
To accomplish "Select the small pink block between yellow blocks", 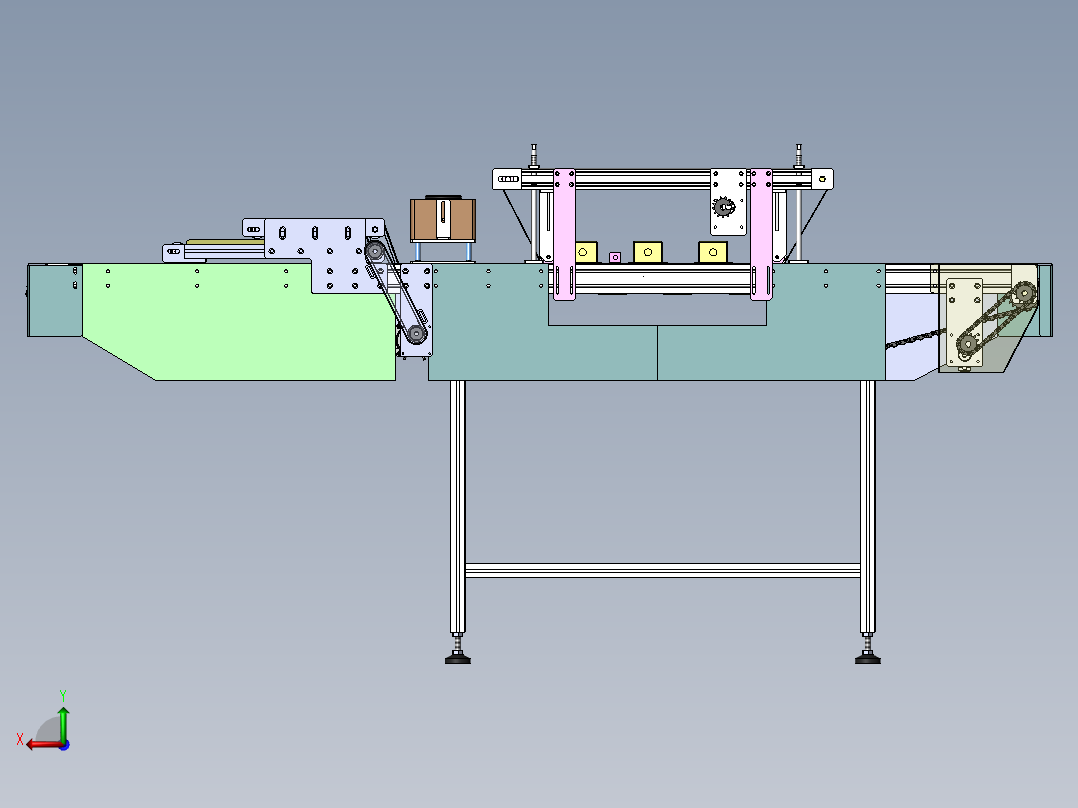I will coord(615,257).
